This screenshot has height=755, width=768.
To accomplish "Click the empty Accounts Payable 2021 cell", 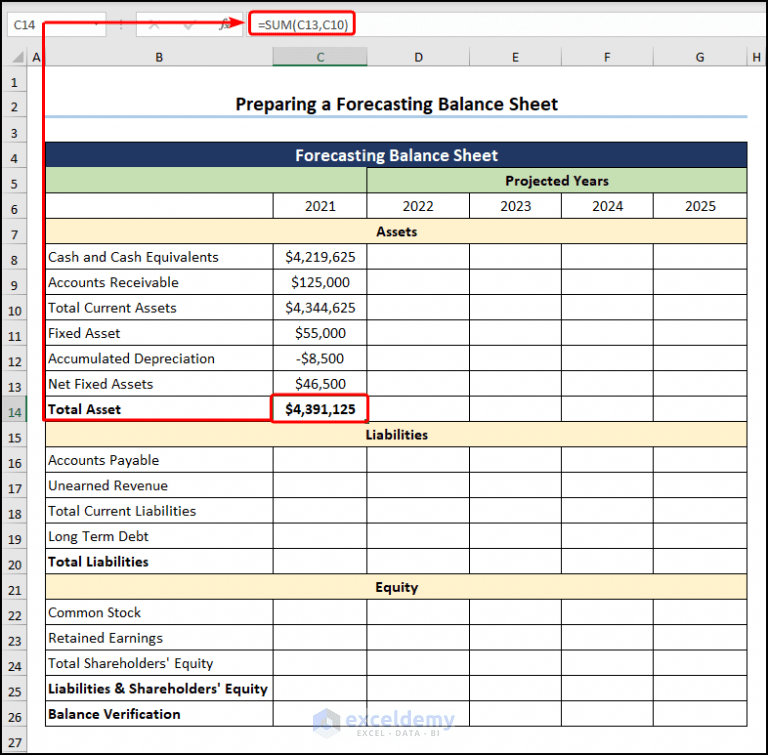I will click(320, 460).
